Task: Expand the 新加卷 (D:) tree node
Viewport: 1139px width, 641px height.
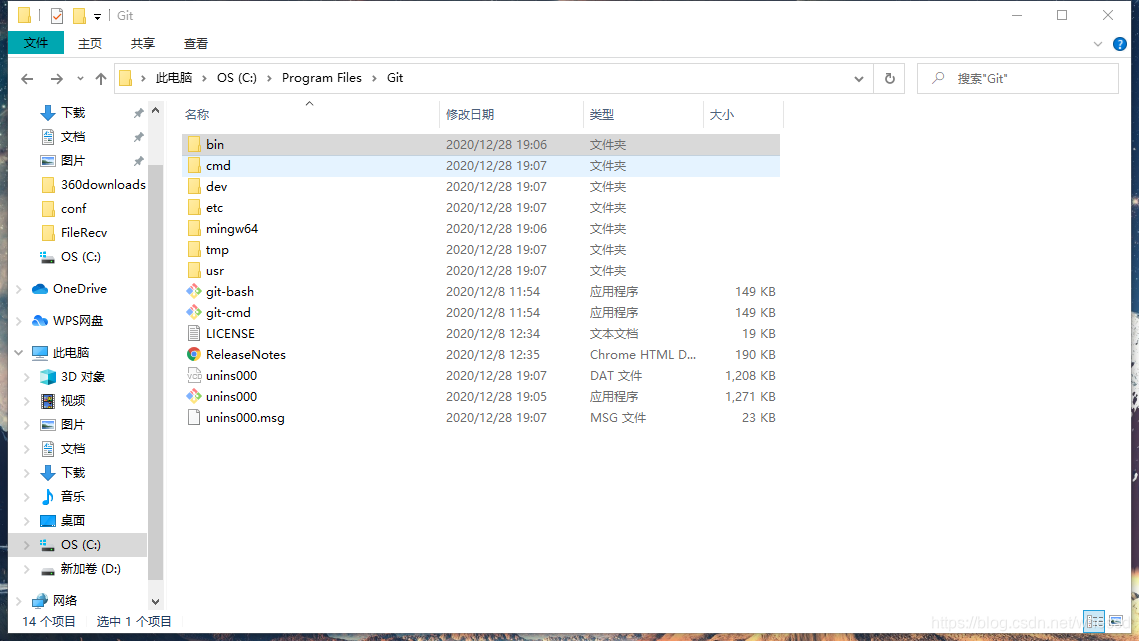Action: click(27, 568)
